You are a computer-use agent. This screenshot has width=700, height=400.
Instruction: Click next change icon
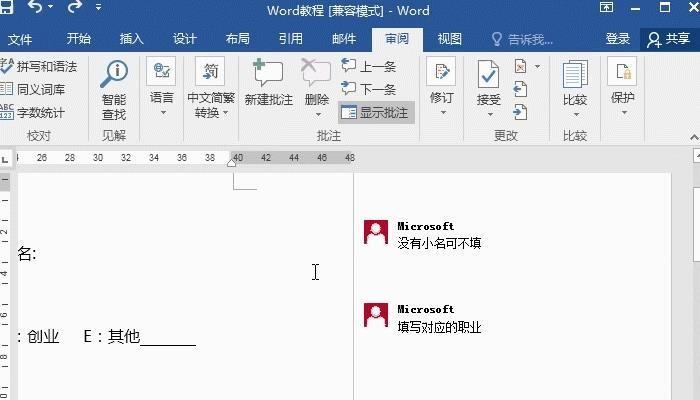[520, 112]
